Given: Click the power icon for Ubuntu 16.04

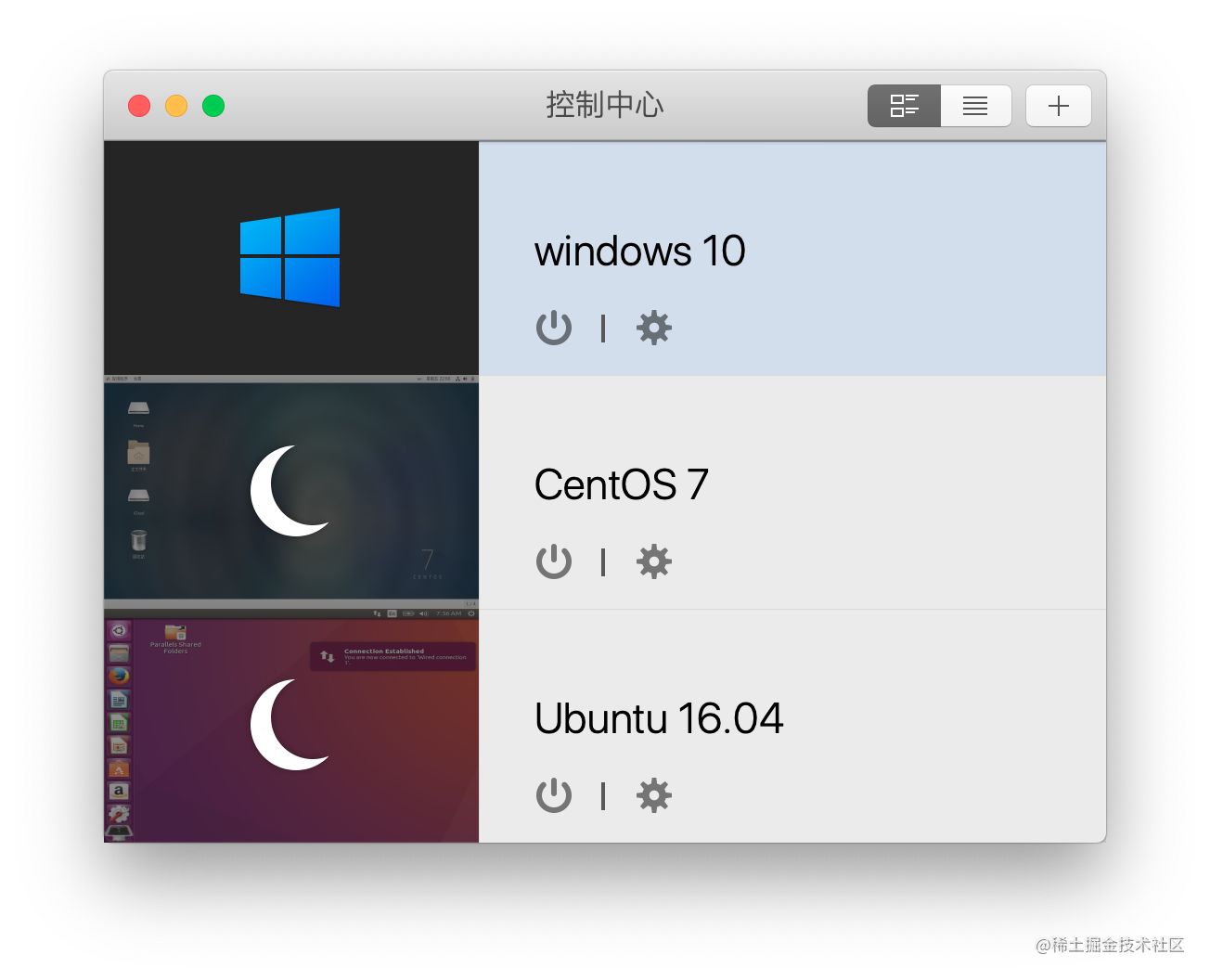Looking at the screenshot, I should 554,795.
